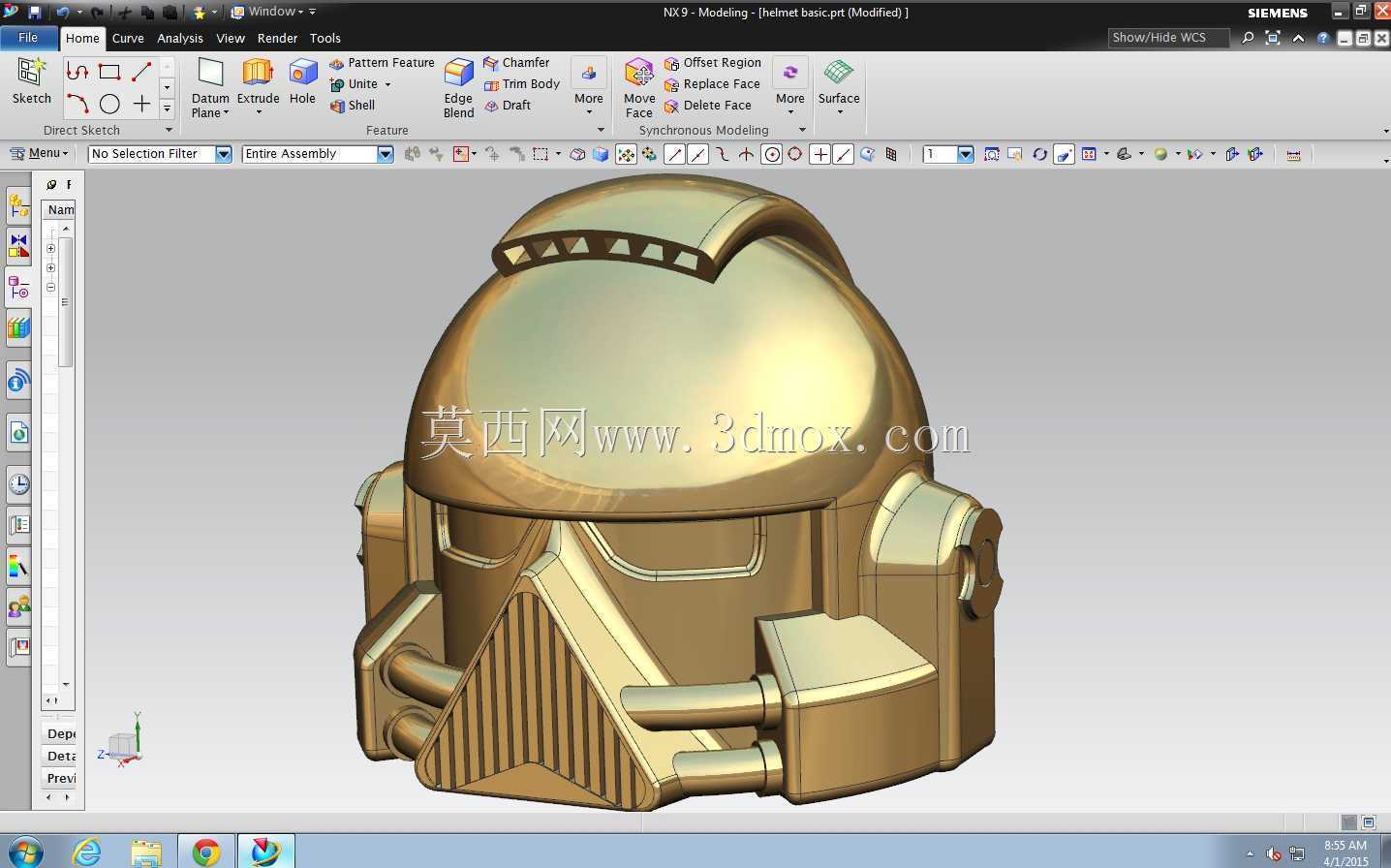Toggle Existing Point snap
Image resolution: width=1391 pixels, height=868 pixels.
click(819, 154)
